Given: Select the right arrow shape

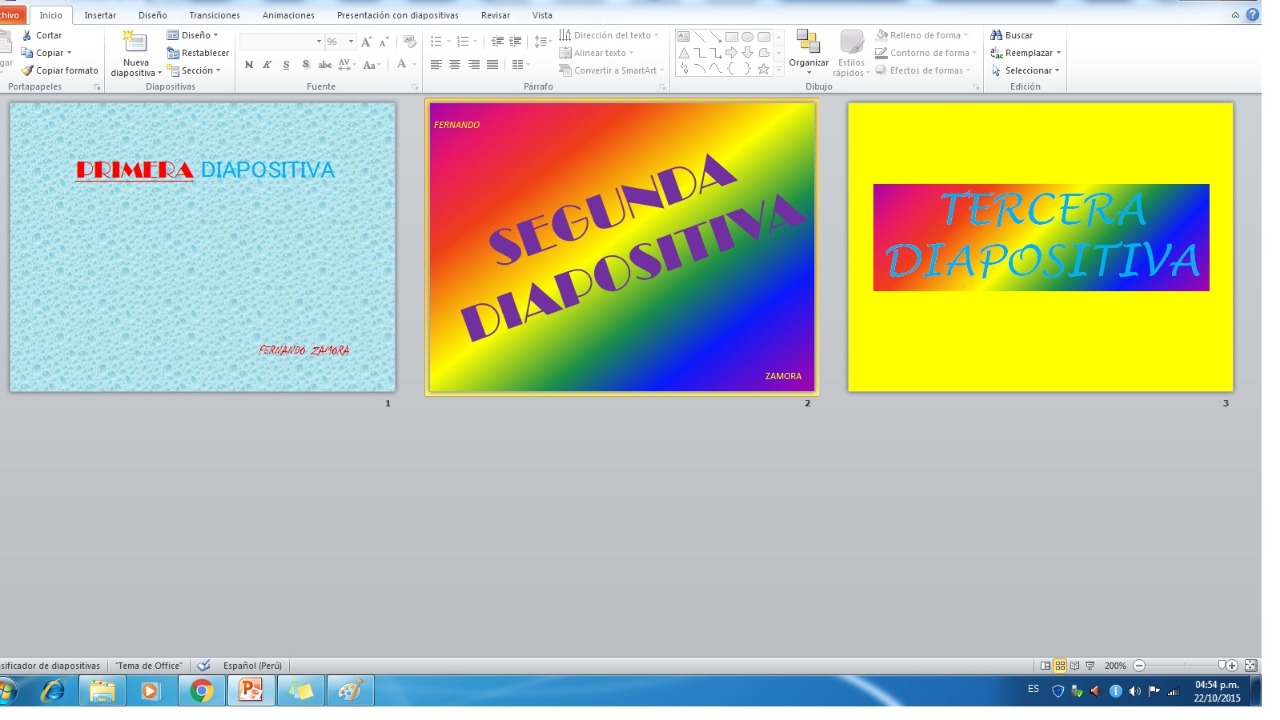Looking at the screenshot, I should coord(732,53).
